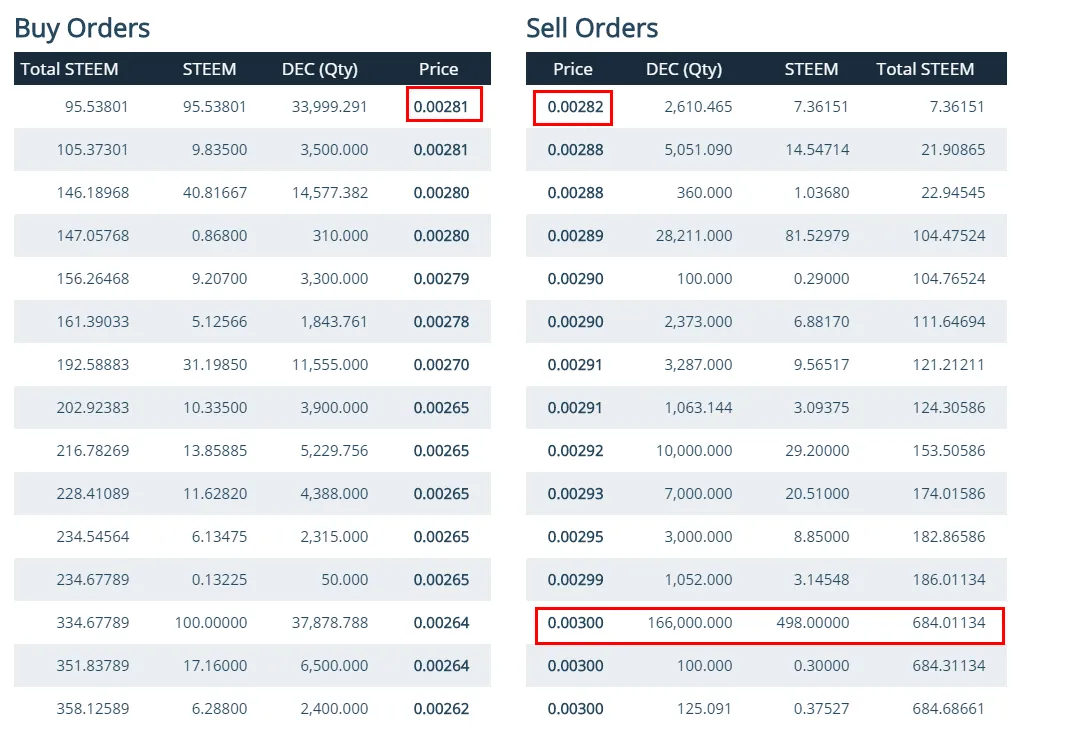
Task: Click the Sell Orders Total STEEM header
Action: [x=925, y=69]
